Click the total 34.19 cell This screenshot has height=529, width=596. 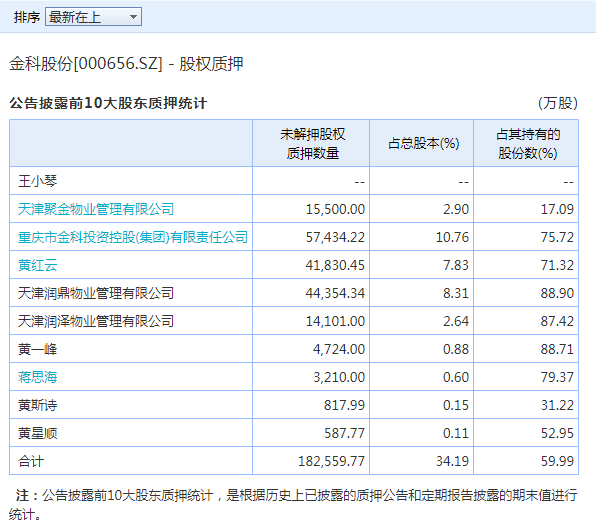[452, 461]
